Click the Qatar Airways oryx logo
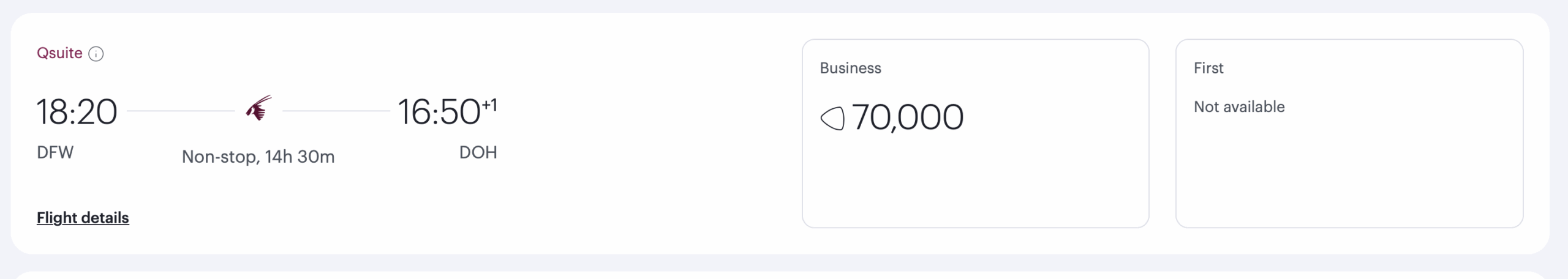This screenshot has height=279, width=1568. (258, 109)
